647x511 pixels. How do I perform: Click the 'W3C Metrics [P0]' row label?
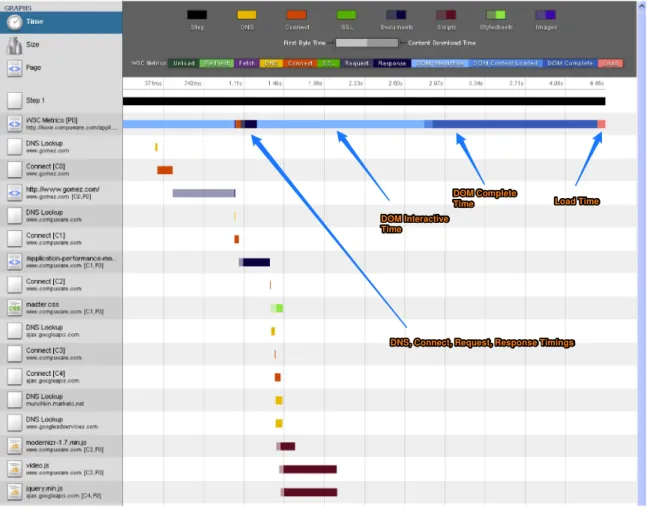click(x=52, y=120)
